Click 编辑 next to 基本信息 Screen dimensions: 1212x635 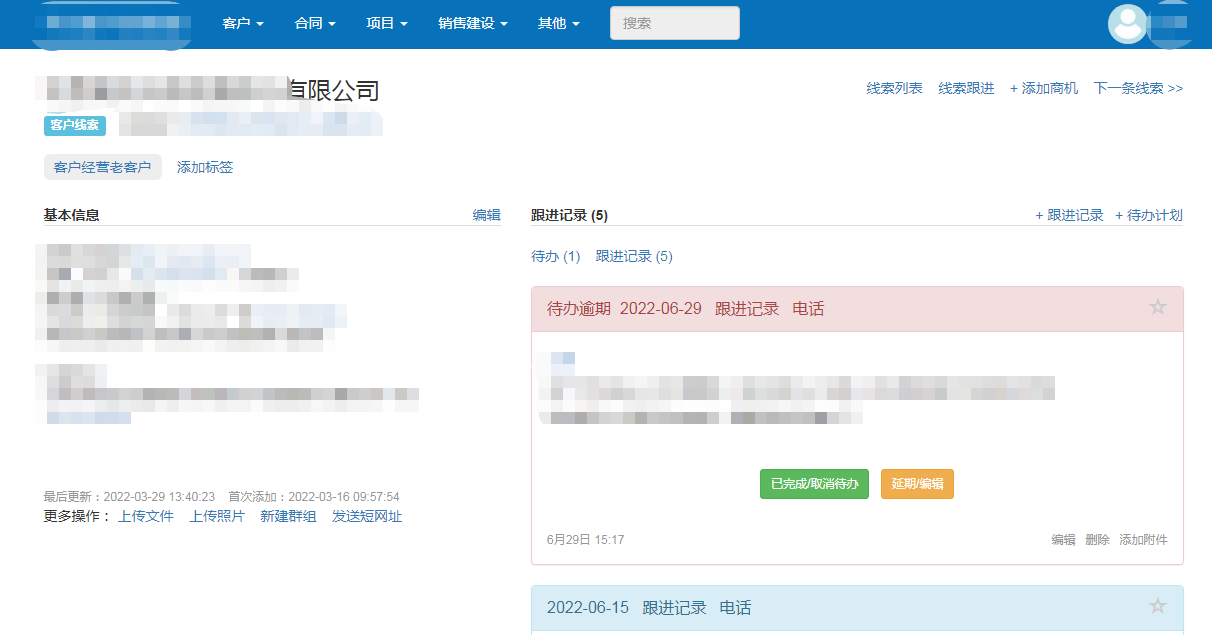[486, 215]
